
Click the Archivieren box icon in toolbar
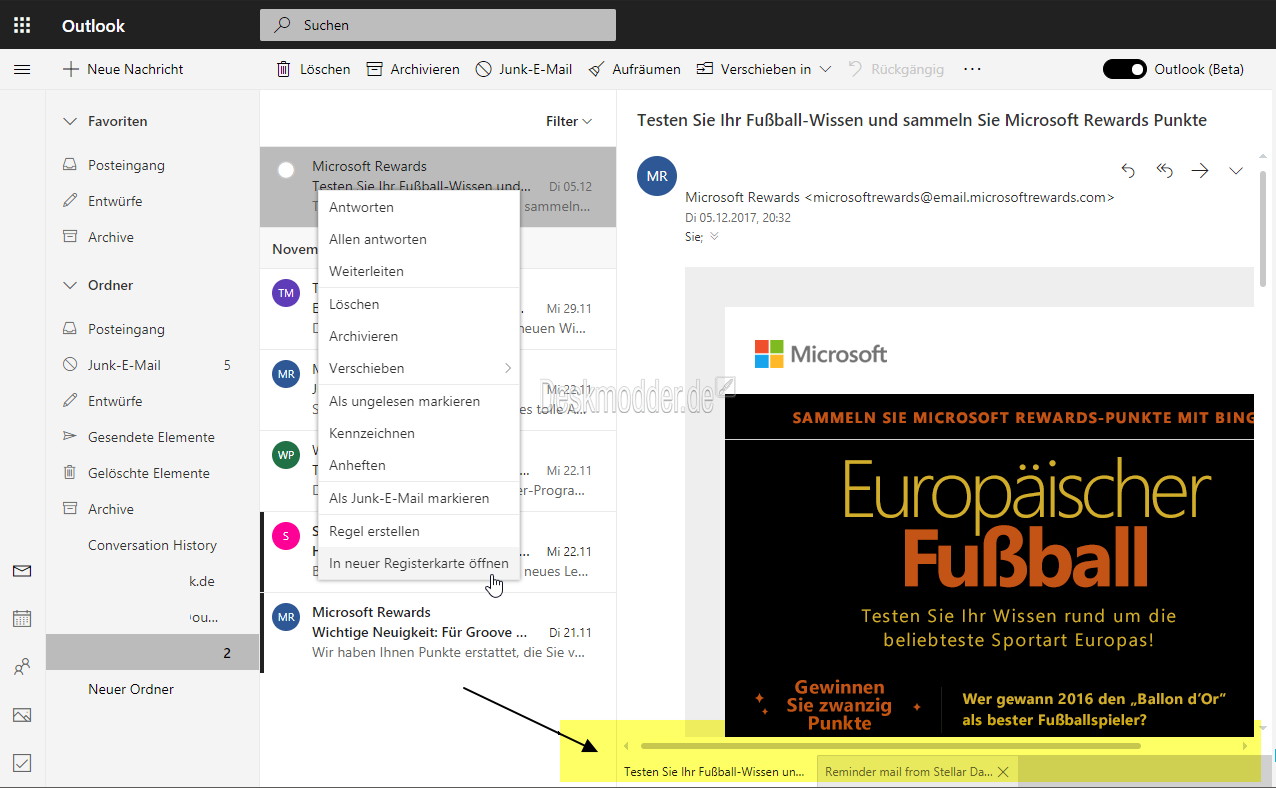[375, 69]
